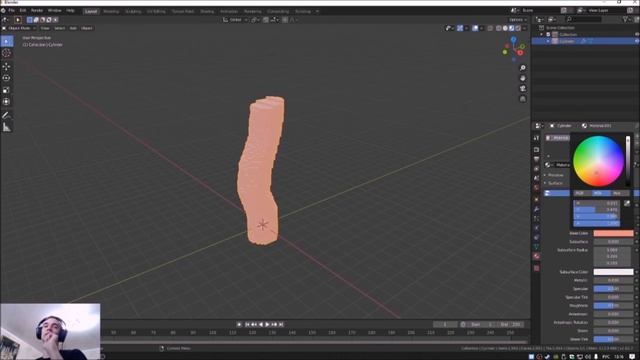The width and height of the screenshot is (640, 360).
Task: Click inside the color wheel
Action: 598,161
